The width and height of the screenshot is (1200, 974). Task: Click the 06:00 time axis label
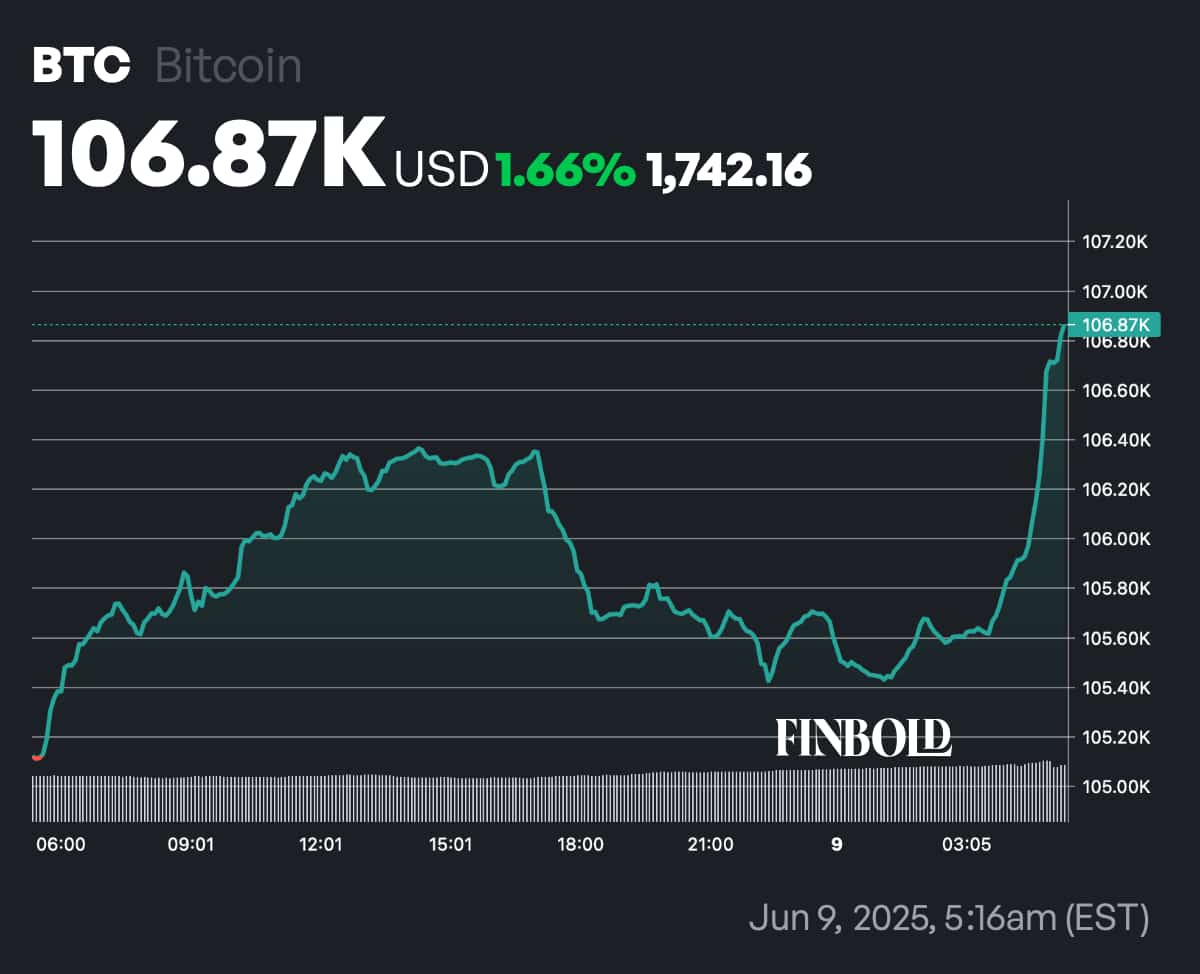pos(61,845)
